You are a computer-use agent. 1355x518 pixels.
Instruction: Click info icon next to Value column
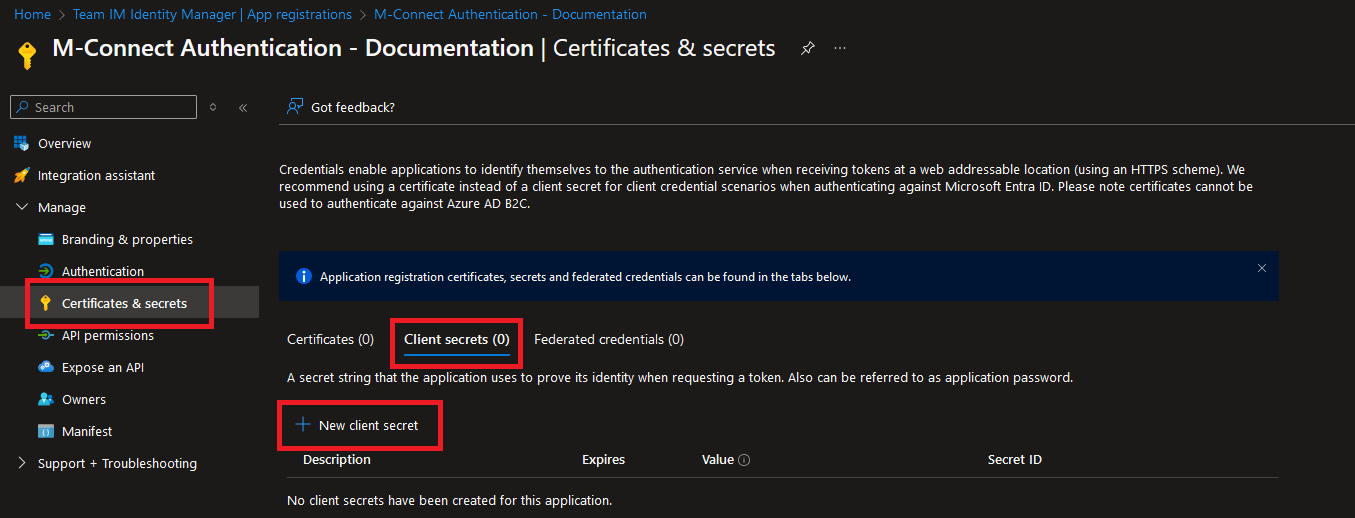click(x=744, y=460)
